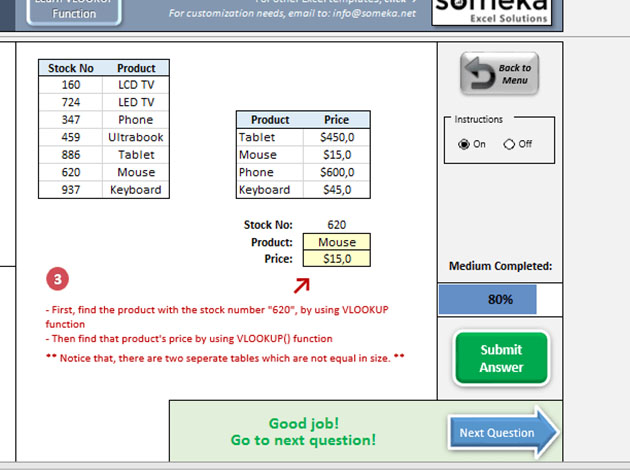Image resolution: width=630 pixels, height=473 pixels.
Task: Select the Instructions Off radio button
Action: click(509, 144)
